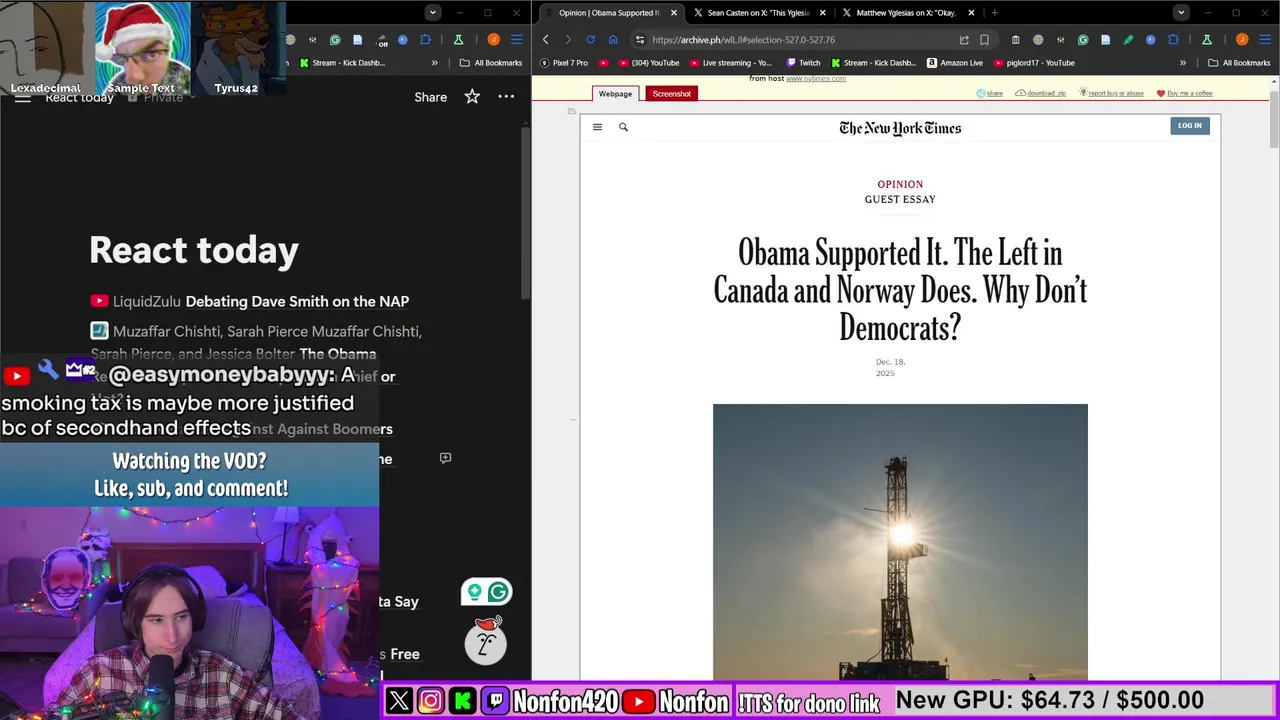Open the piglord17 - YouTube bookmark

point(1034,63)
